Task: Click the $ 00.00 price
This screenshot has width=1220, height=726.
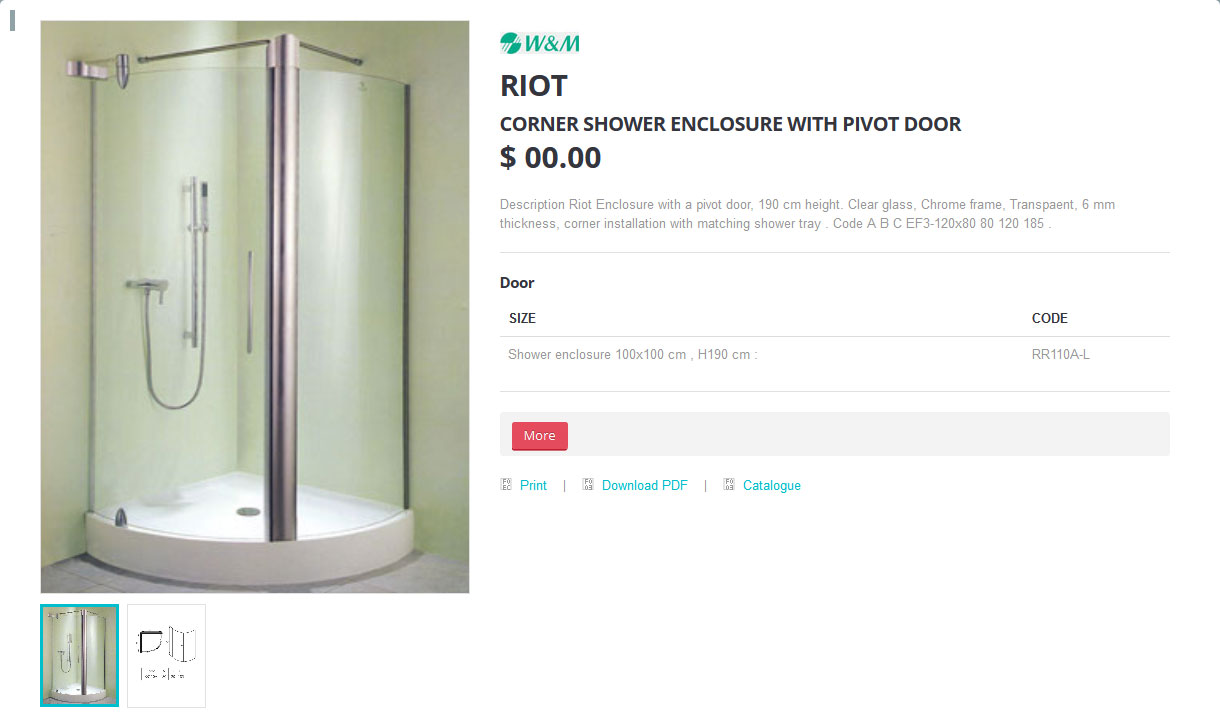Action: tap(551, 158)
